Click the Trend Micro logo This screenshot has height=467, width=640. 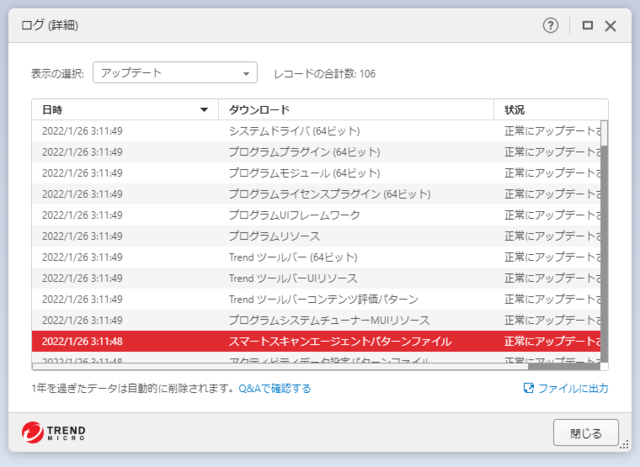[x=53, y=432]
